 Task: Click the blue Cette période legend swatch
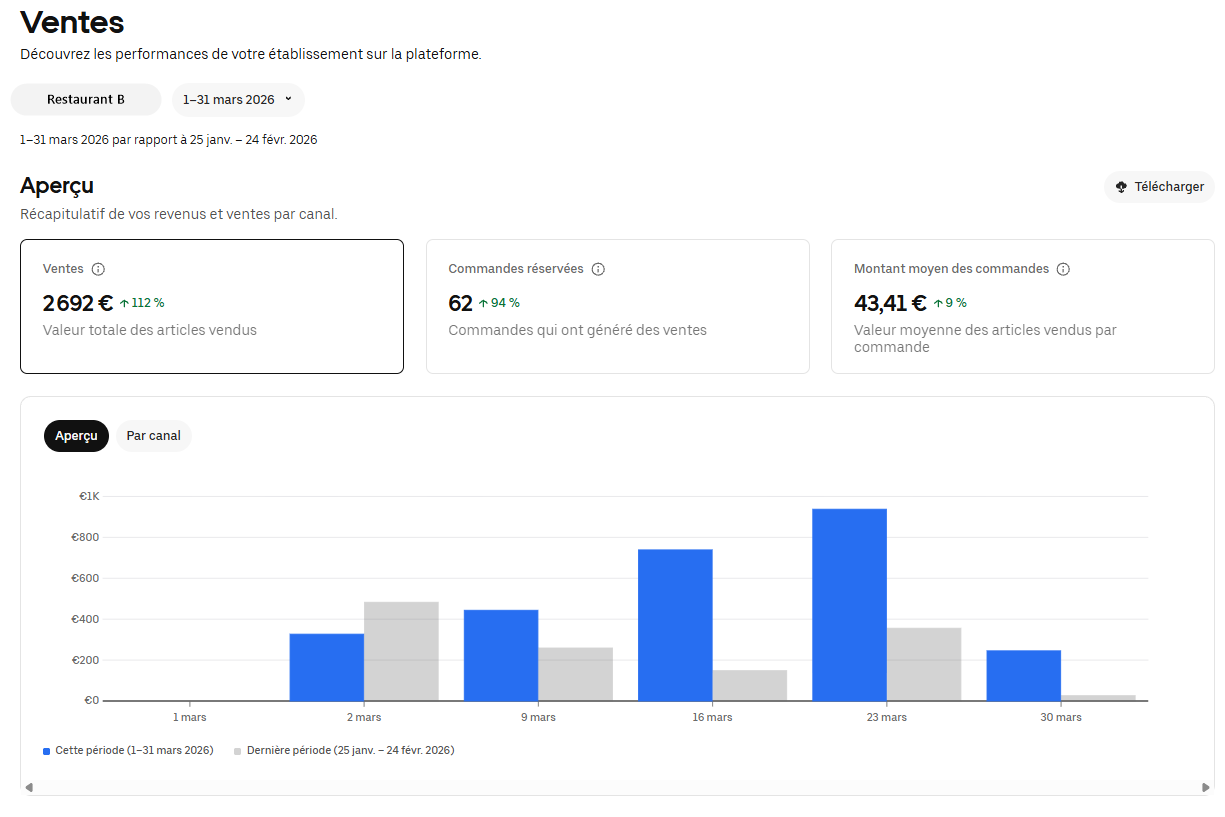[x=47, y=751]
